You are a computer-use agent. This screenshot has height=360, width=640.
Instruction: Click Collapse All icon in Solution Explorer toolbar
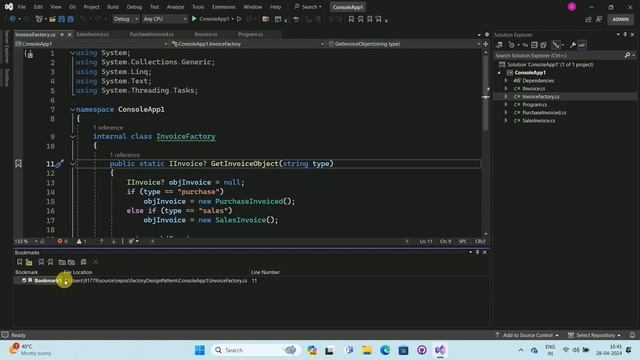tap(534, 45)
